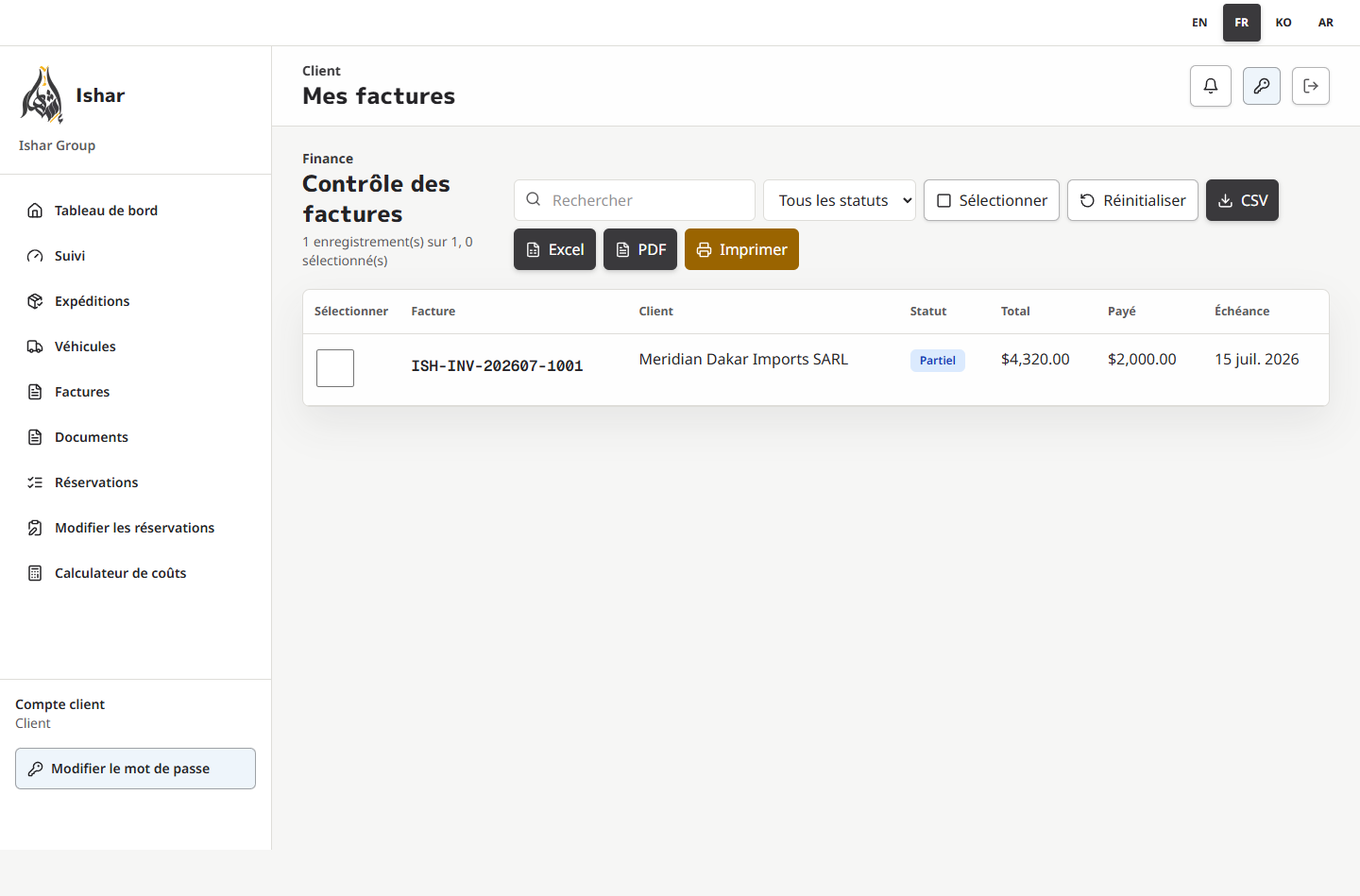Click Meridian Dakar Imports SARL cell
This screenshot has height=896, width=1360.
pyautogui.click(x=743, y=359)
